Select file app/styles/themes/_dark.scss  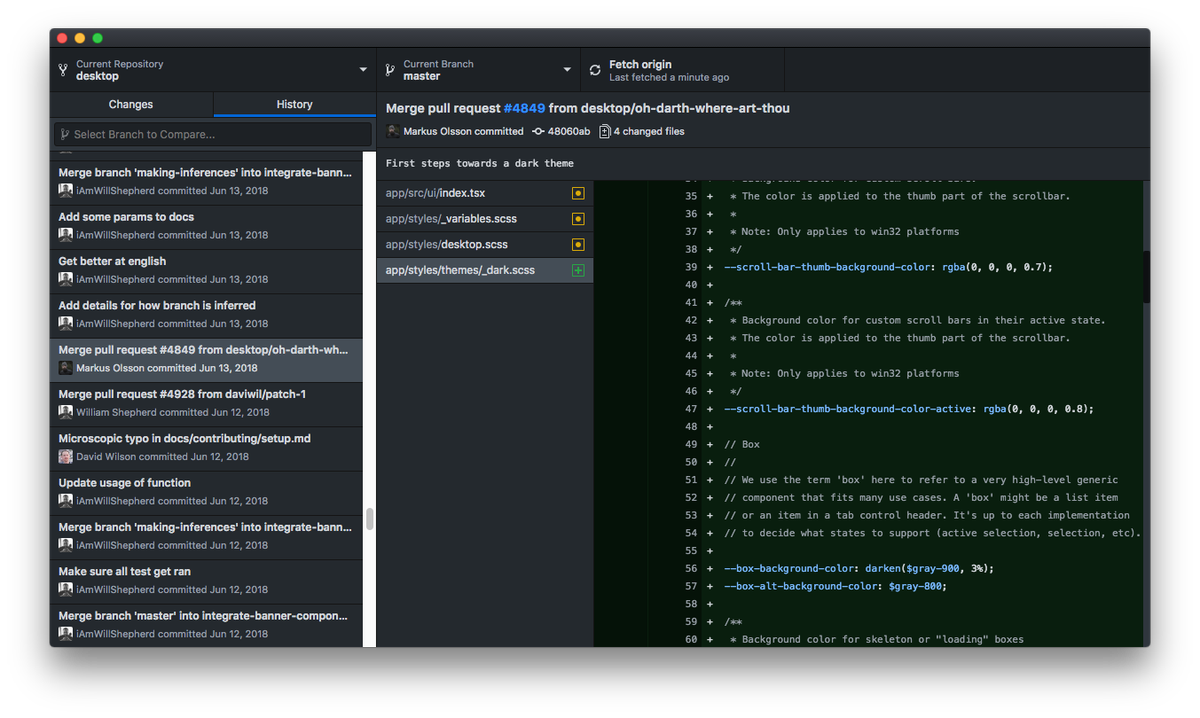(x=485, y=271)
